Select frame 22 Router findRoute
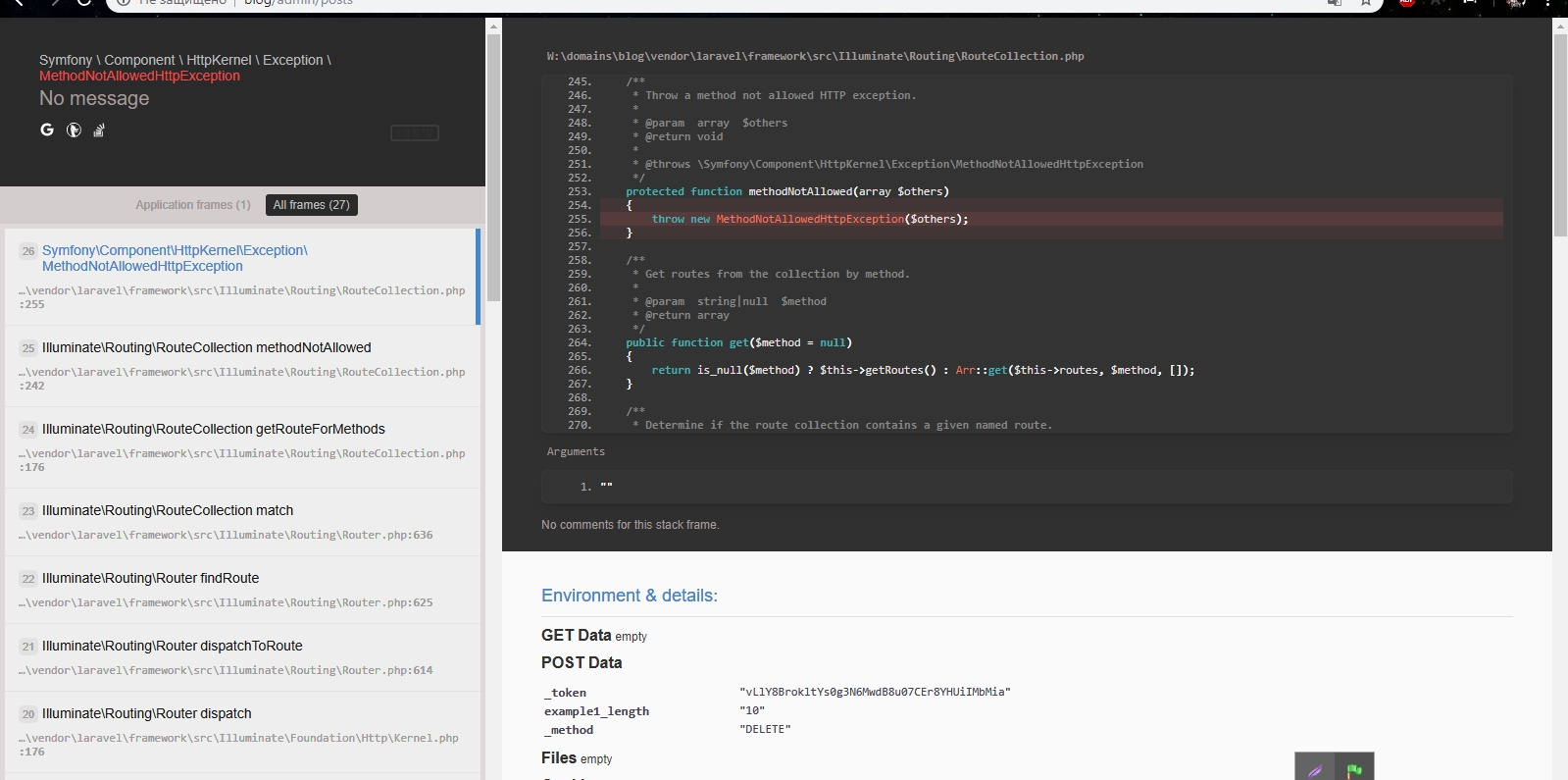The height and width of the screenshot is (780, 1568). tap(241, 590)
